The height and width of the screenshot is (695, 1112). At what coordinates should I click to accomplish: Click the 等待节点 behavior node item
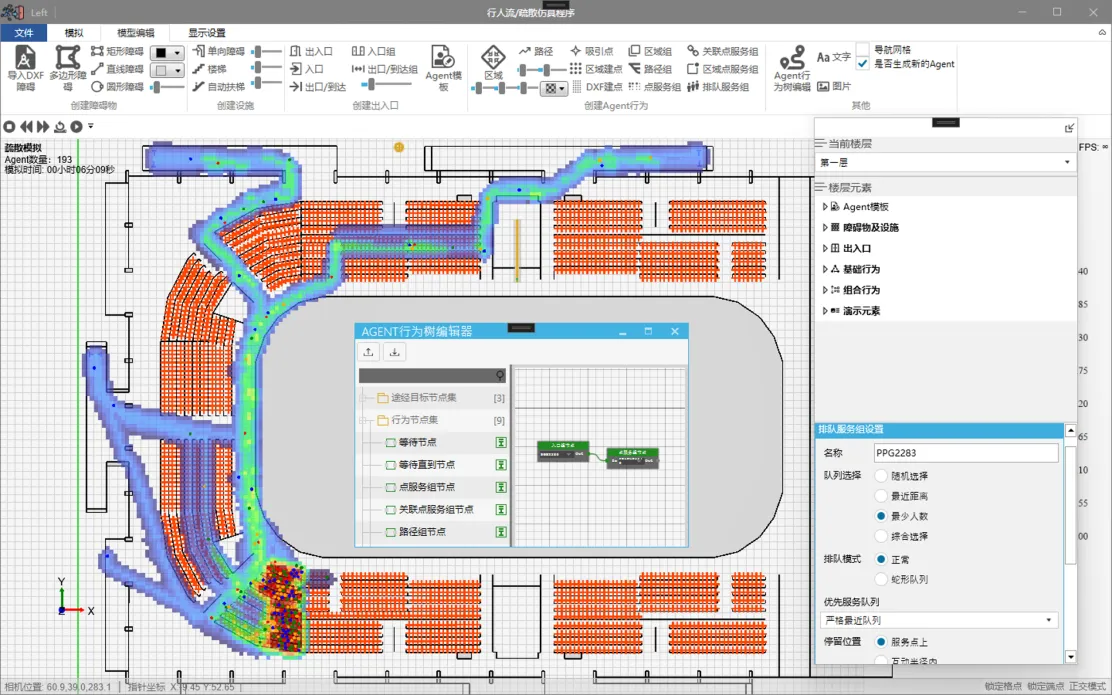point(417,442)
